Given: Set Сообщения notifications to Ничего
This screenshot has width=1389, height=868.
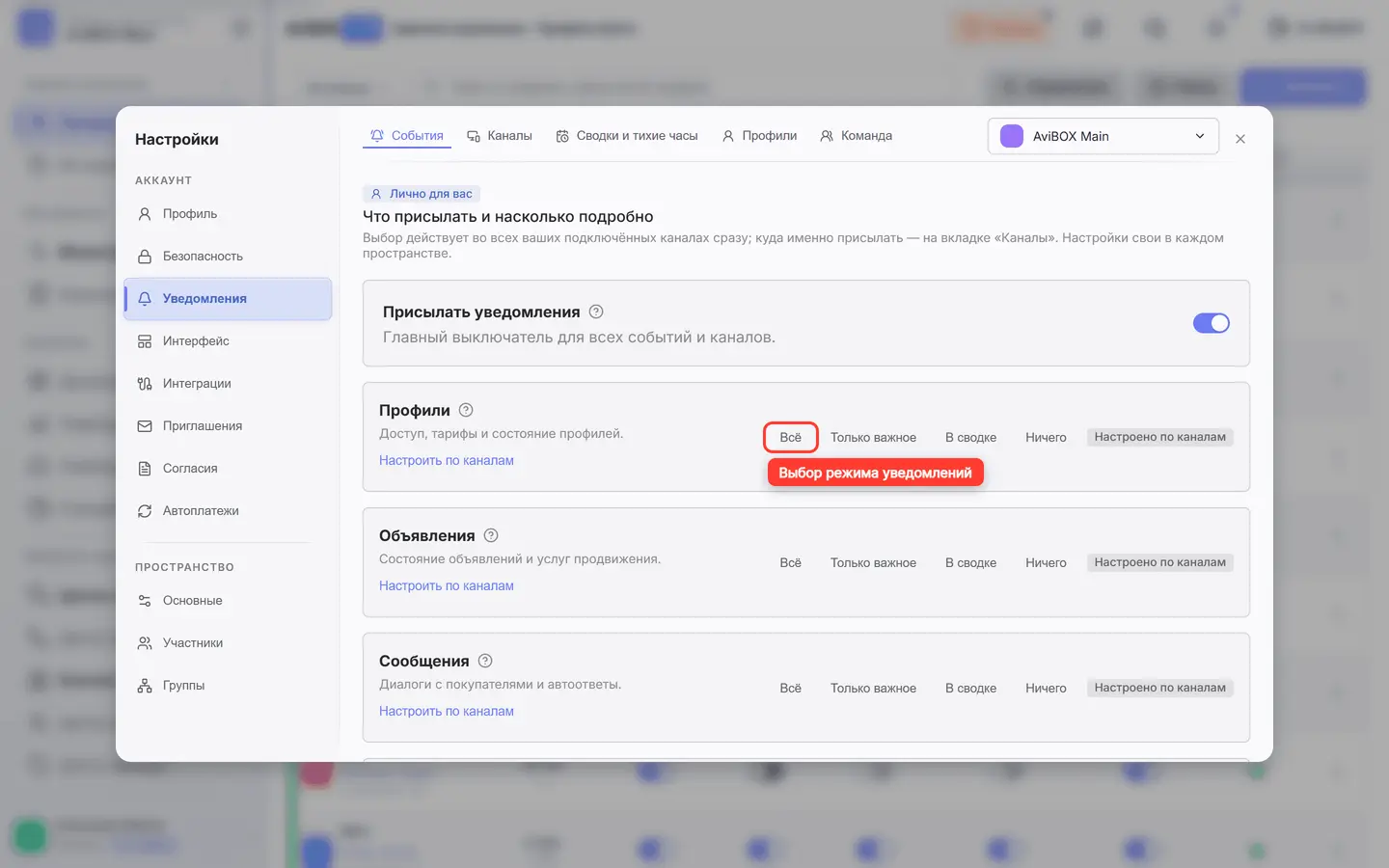Looking at the screenshot, I should click(1046, 688).
